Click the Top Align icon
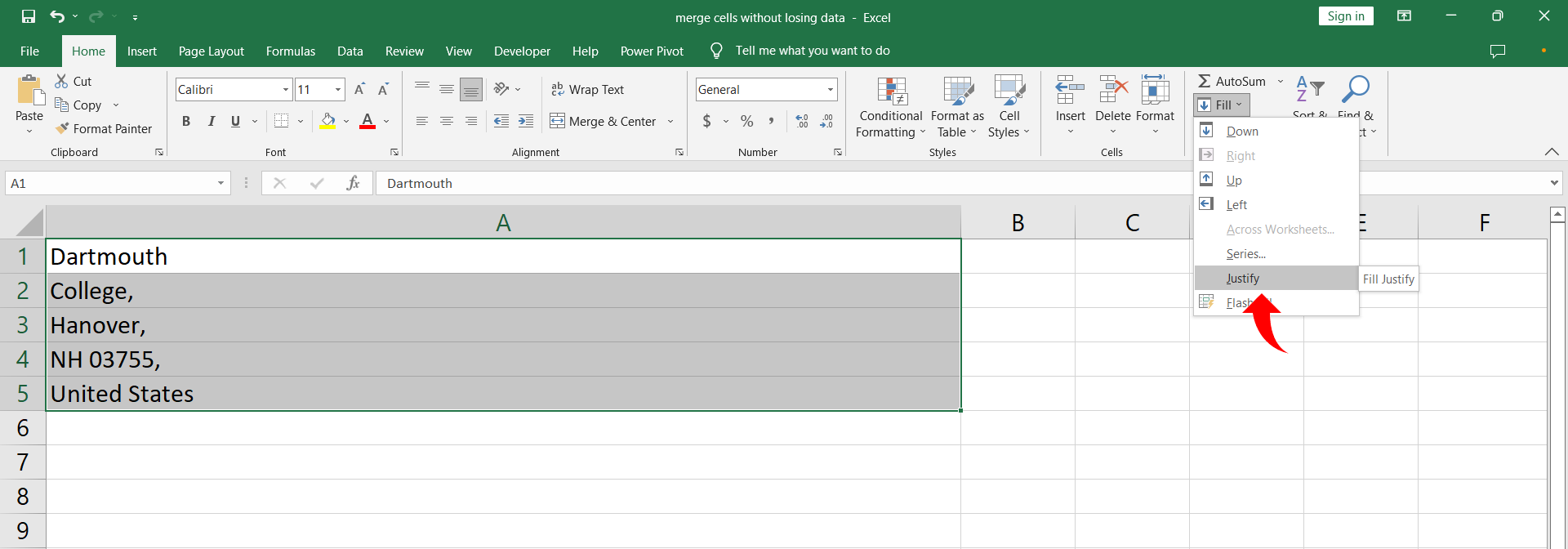 click(x=422, y=89)
